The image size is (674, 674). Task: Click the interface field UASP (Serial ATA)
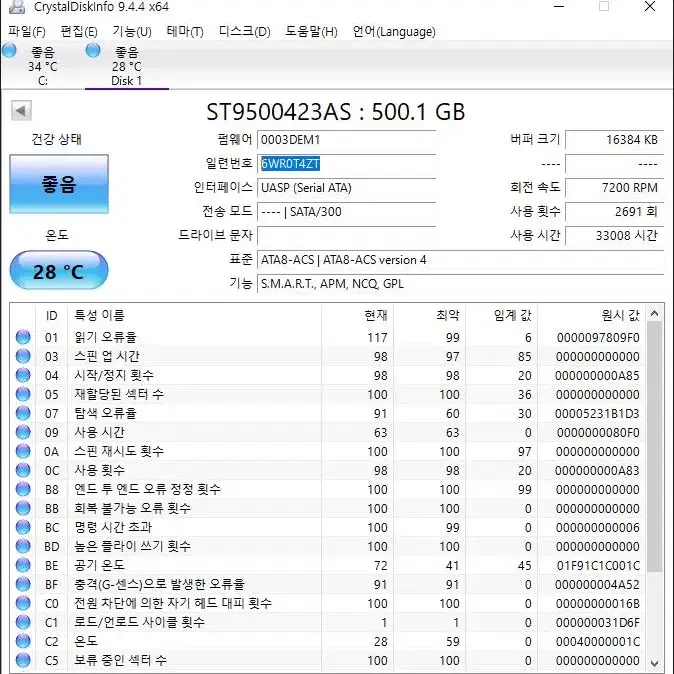click(x=346, y=188)
